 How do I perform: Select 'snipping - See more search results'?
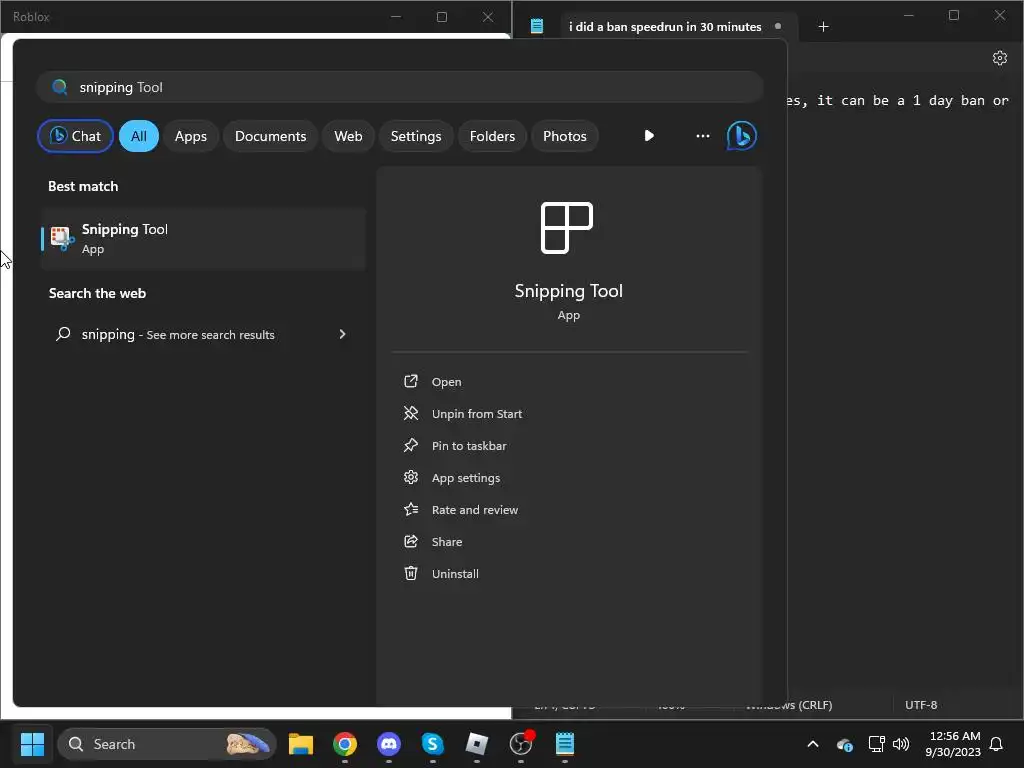tap(203, 334)
